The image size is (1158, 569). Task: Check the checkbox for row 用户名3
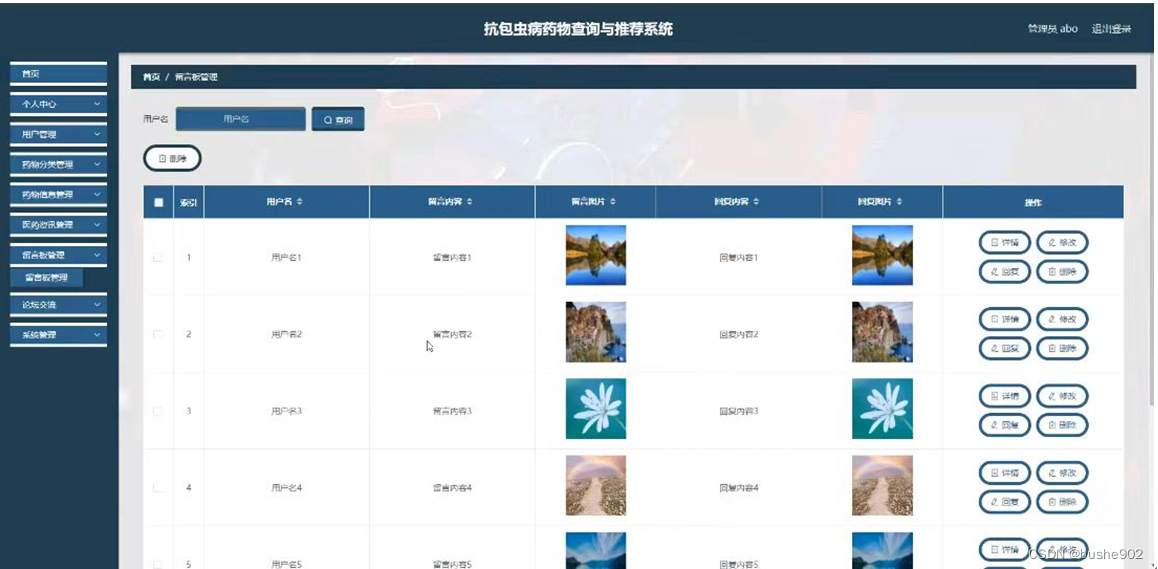click(157, 411)
